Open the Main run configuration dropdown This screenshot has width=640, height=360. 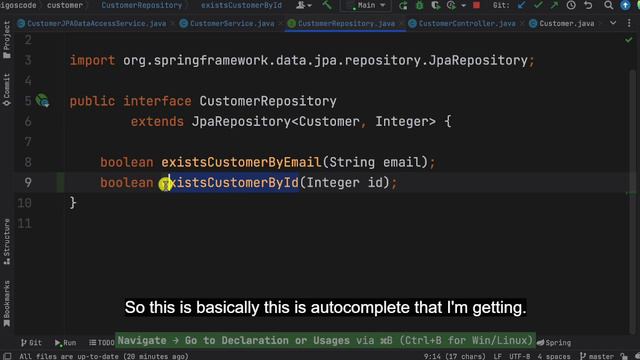tap(365, 5)
